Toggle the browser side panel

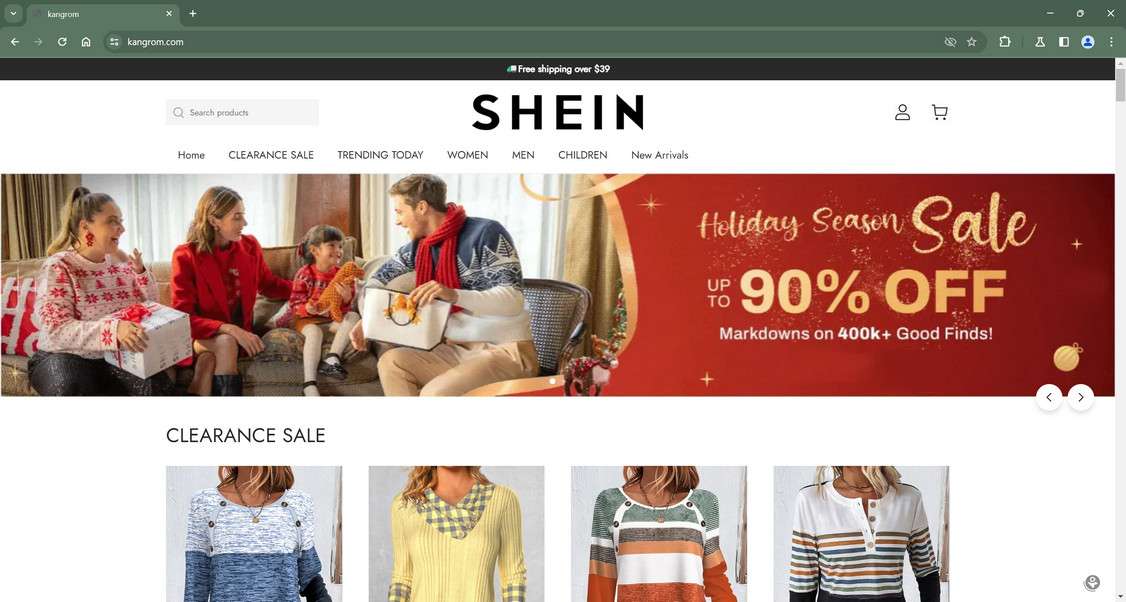pos(1064,42)
